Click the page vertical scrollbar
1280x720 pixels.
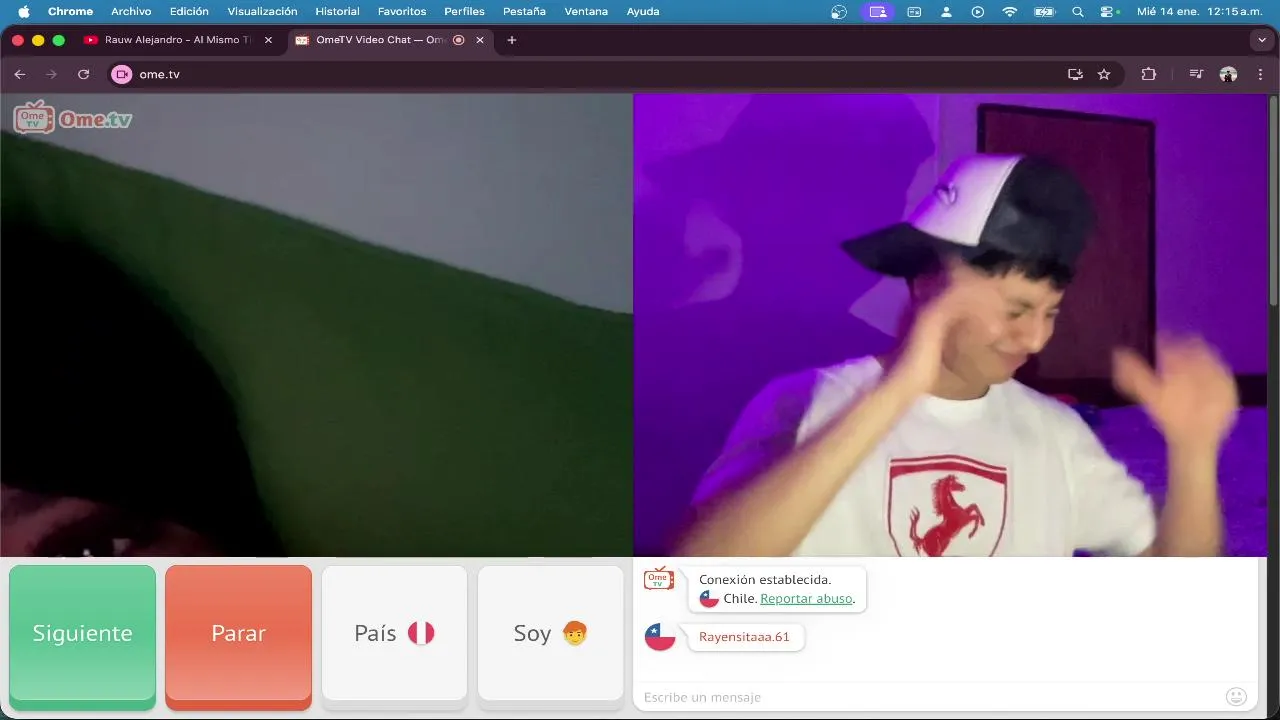tap(1273, 200)
